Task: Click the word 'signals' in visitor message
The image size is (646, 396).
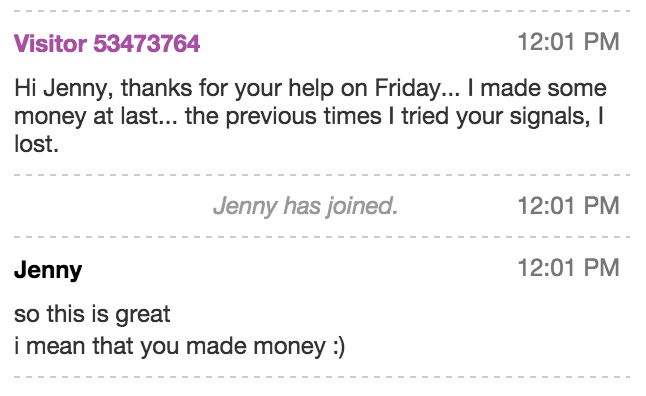Action: 548,117
